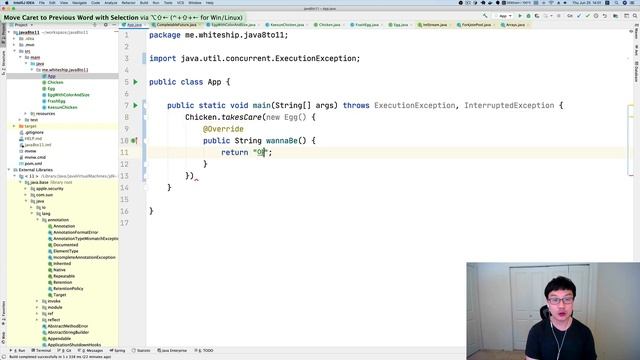
Task: Open the Navigate menu
Action: click(79, 3)
